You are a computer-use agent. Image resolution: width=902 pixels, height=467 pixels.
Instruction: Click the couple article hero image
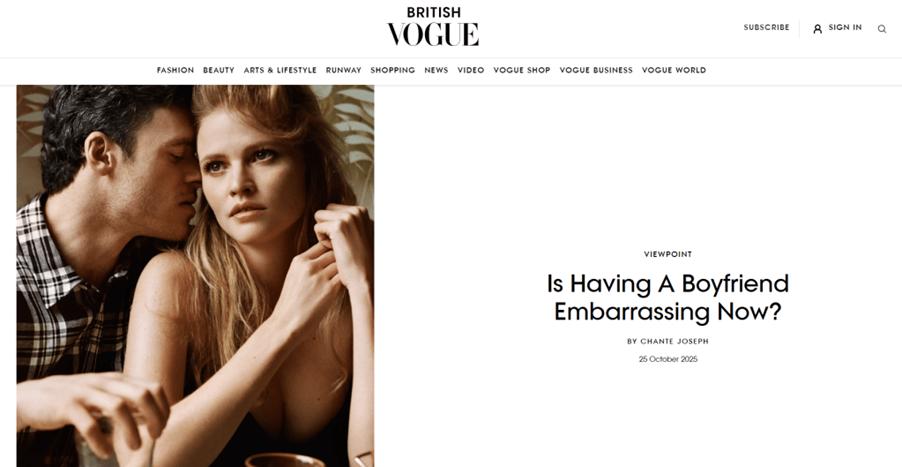pos(195,276)
